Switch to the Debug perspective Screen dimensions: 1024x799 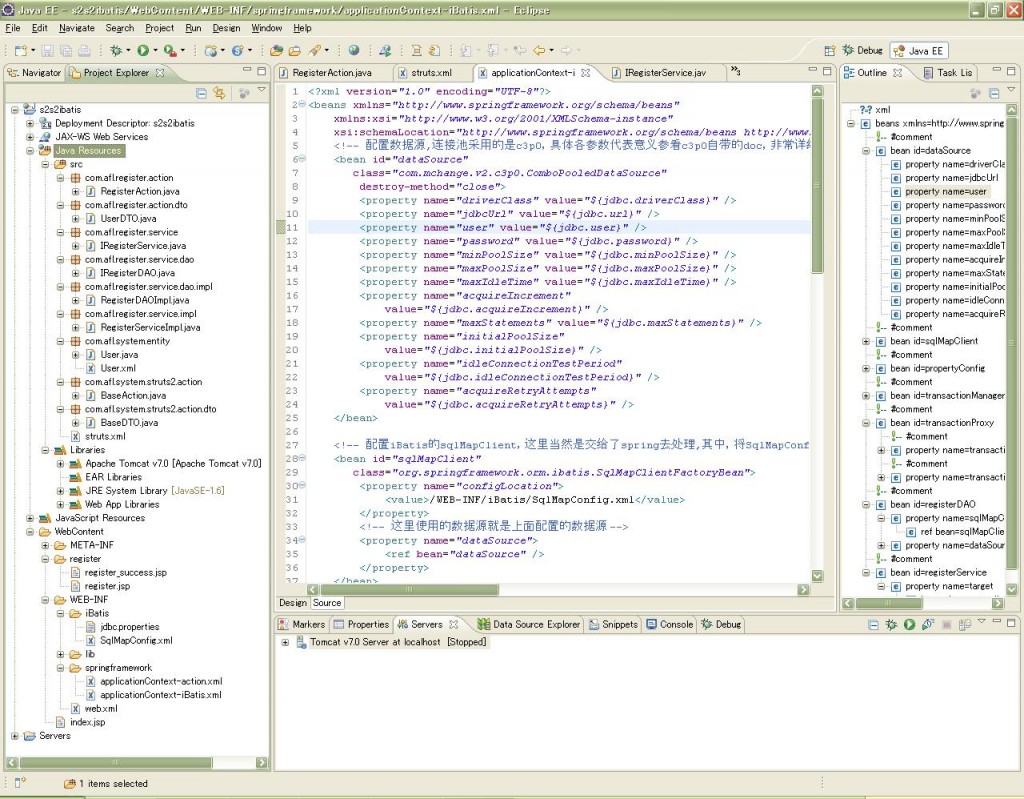click(861, 50)
